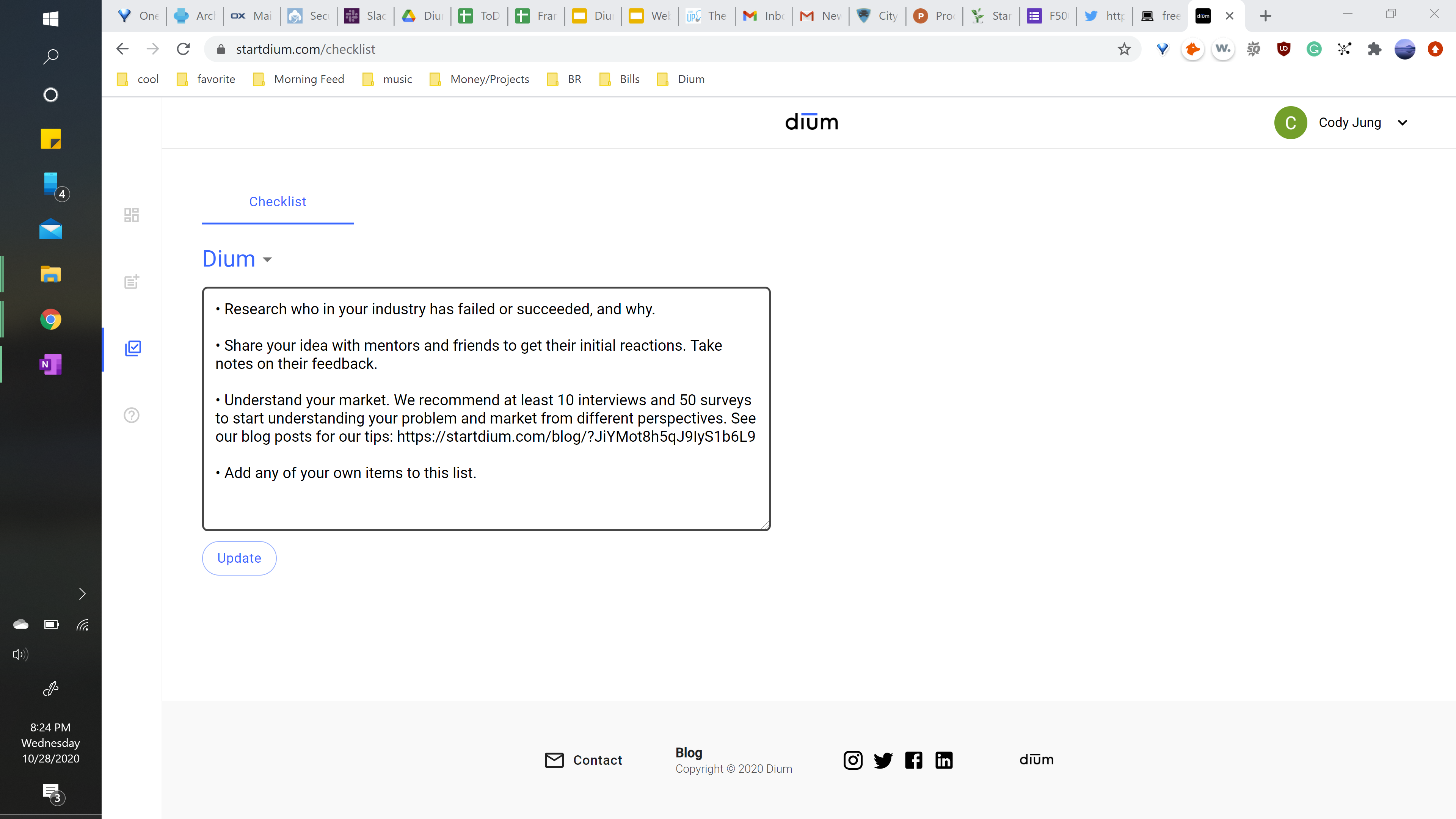Click the Update button
The image size is (1456, 819).
[239, 559]
